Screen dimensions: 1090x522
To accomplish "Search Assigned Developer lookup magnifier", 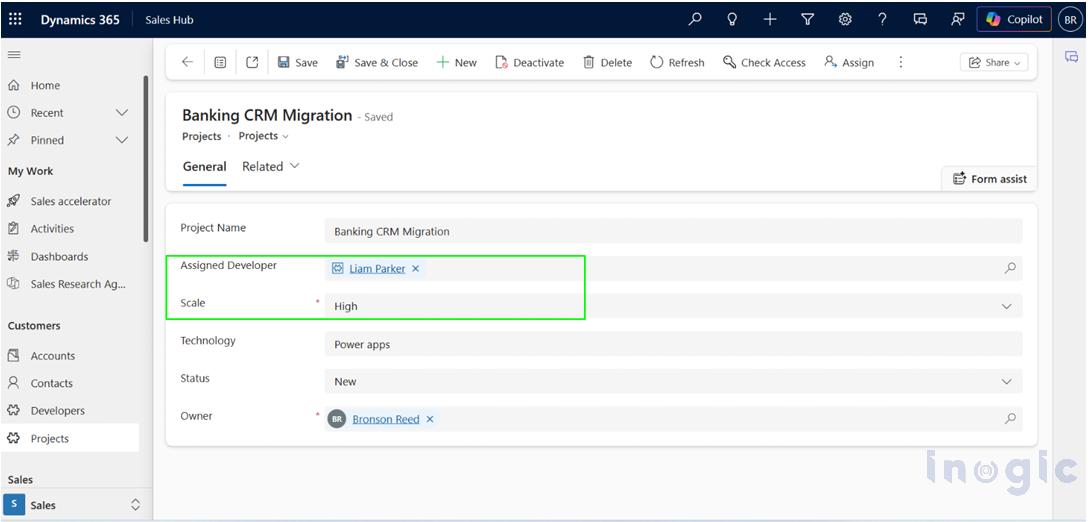I will 1010,268.
